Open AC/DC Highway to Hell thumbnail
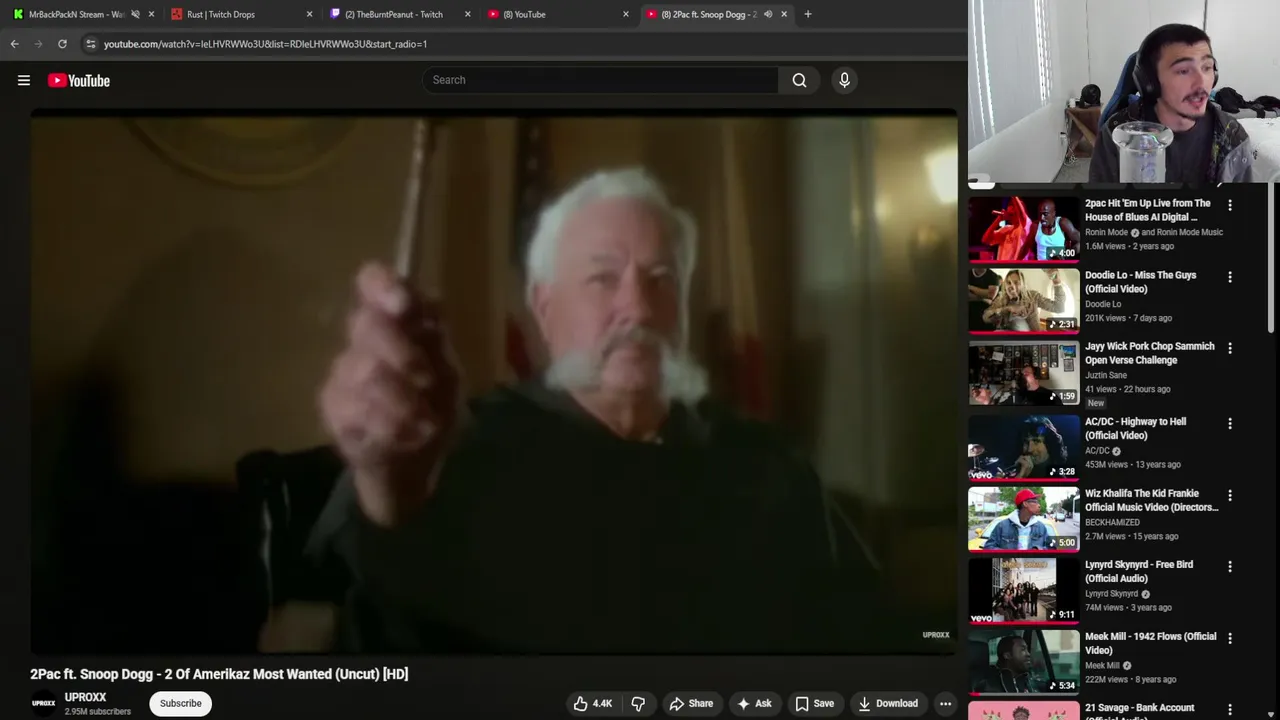Viewport: 1280px width, 720px height. (x=1024, y=448)
